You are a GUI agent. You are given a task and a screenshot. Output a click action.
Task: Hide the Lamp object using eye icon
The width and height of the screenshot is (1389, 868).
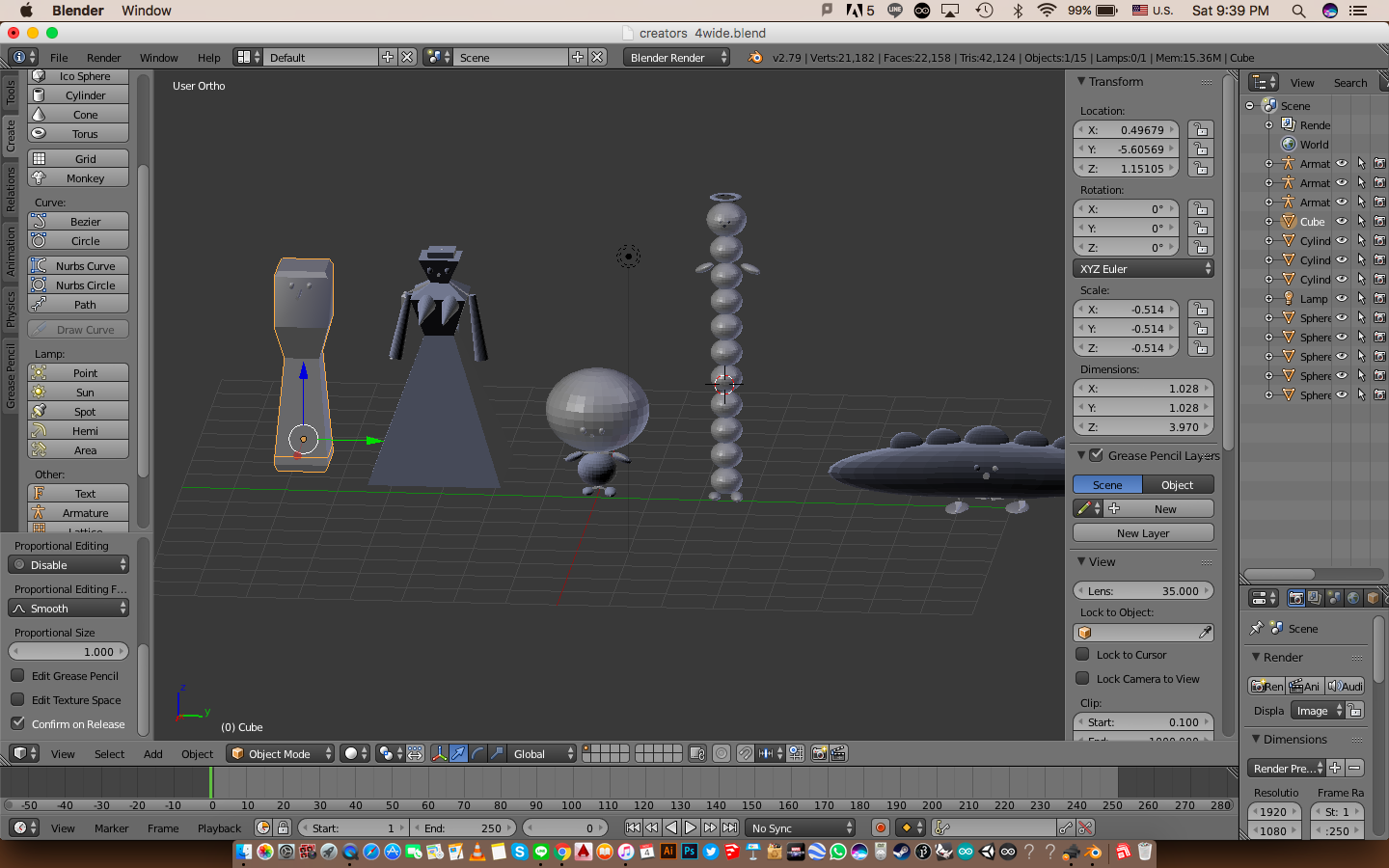(1341, 299)
